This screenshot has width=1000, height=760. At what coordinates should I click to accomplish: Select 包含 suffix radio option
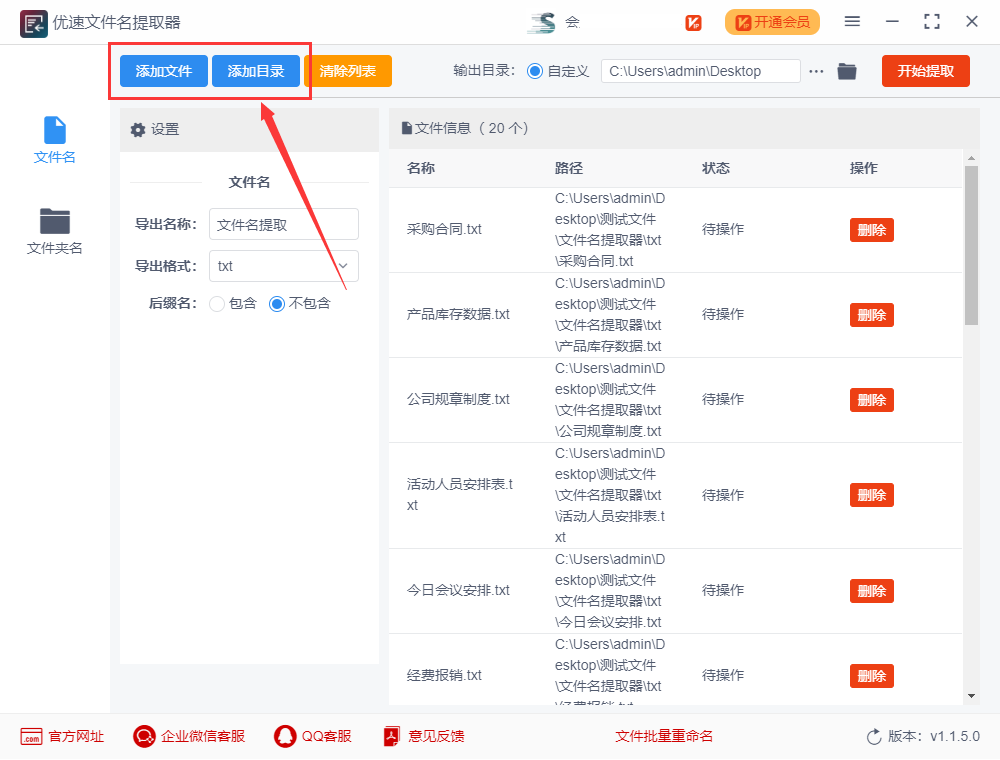click(217, 304)
